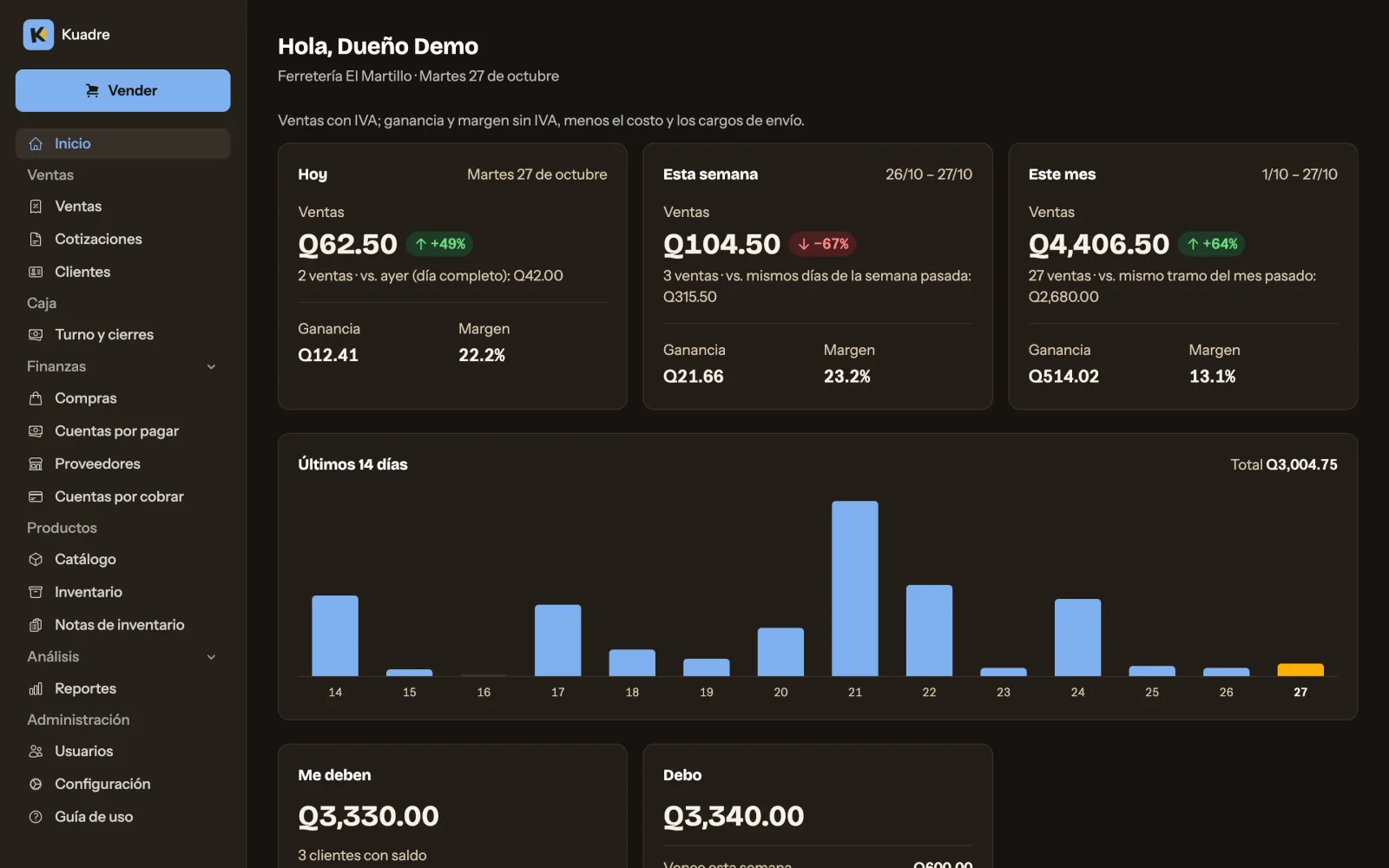Viewport: 1389px width, 868px height.
Task: Click the Clientes contact card icon
Action: pyautogui.click(x=36, y=273)
